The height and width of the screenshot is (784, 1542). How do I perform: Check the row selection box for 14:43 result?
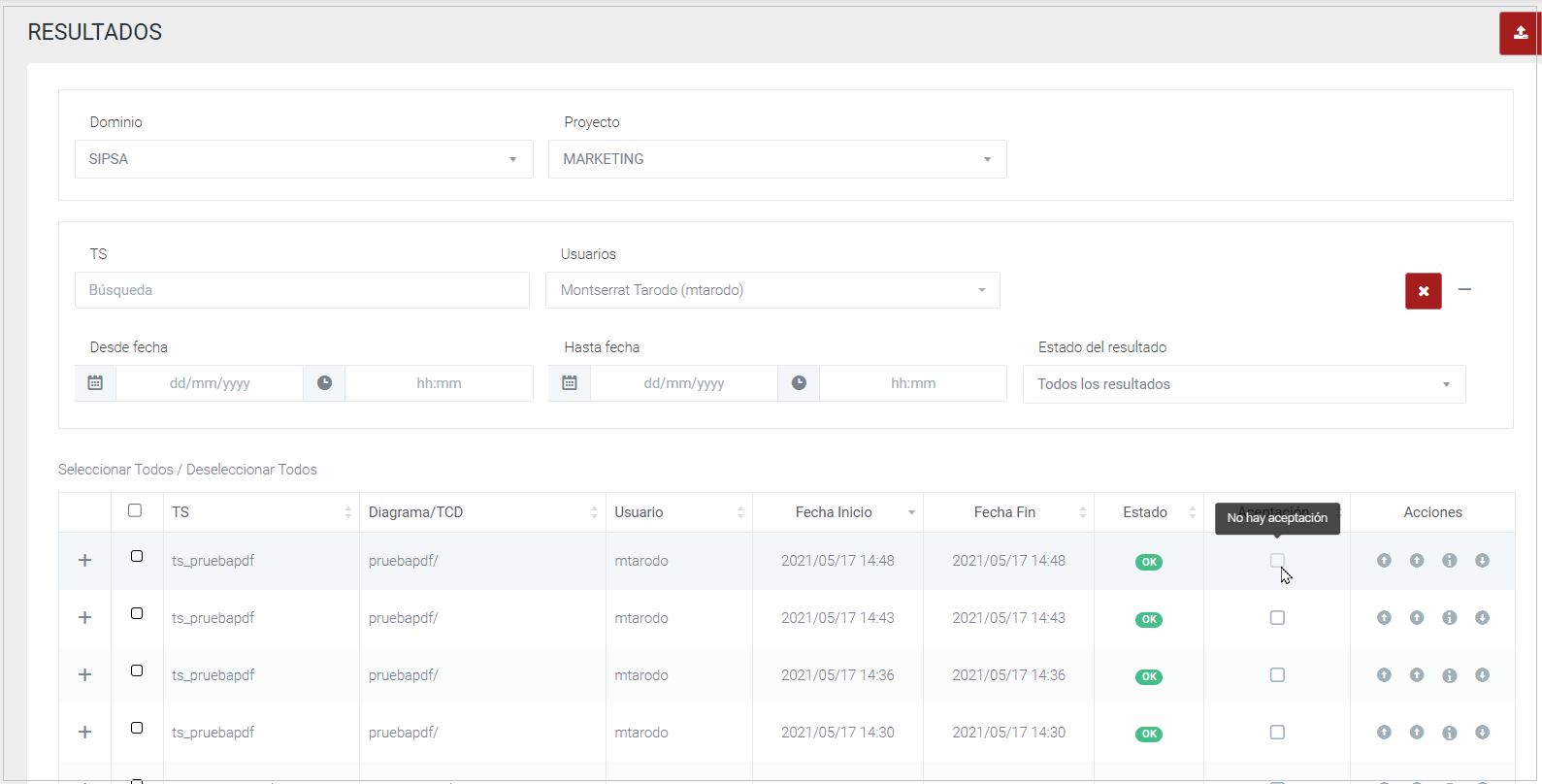click(137, 613)
